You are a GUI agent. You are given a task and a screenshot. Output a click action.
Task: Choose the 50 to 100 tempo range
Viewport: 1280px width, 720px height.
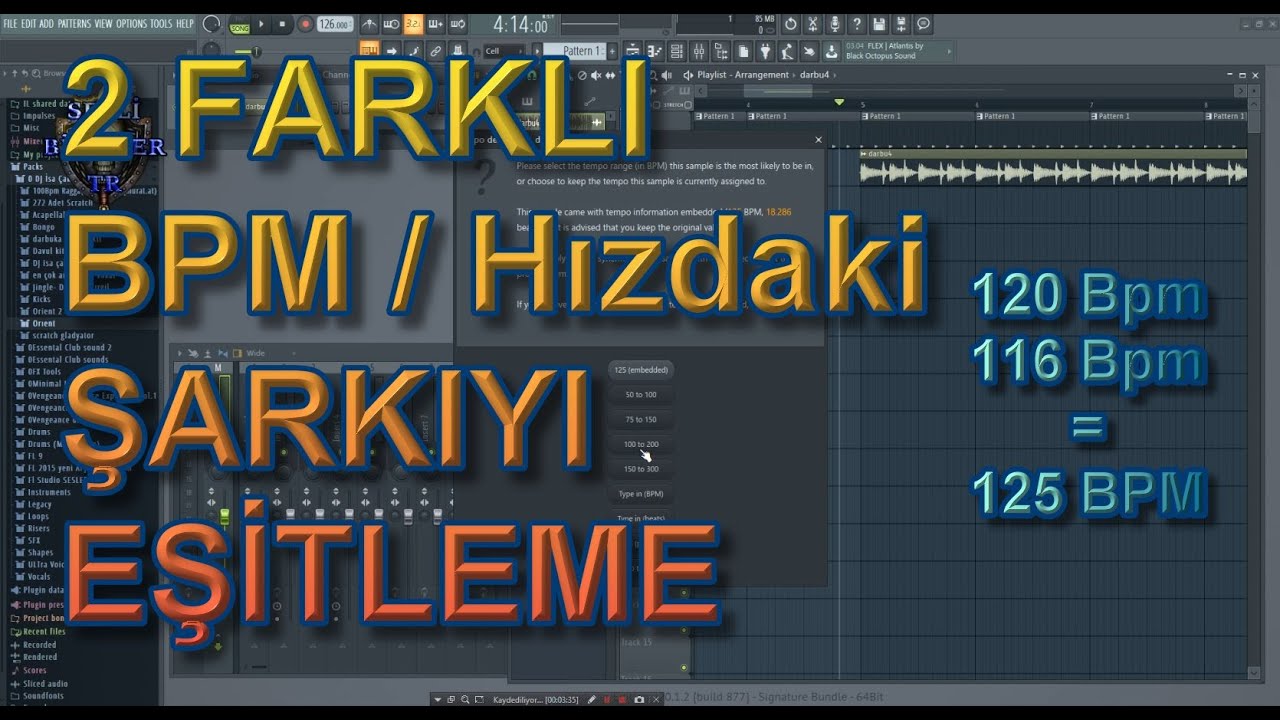click(x=641, y=395)
